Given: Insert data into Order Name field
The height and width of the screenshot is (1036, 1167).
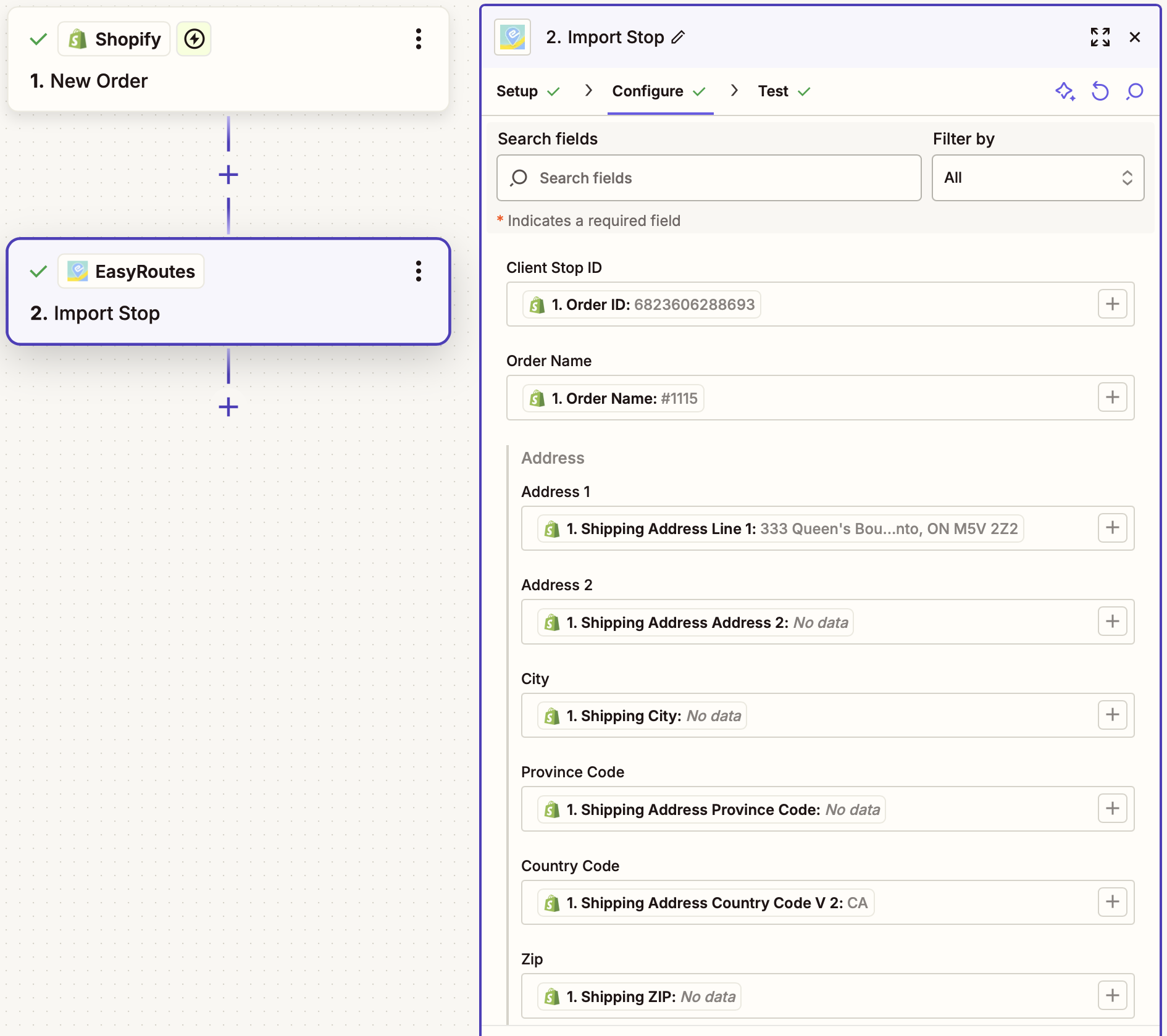Looking at the screenshot, I should click(x=1113, y=397).
